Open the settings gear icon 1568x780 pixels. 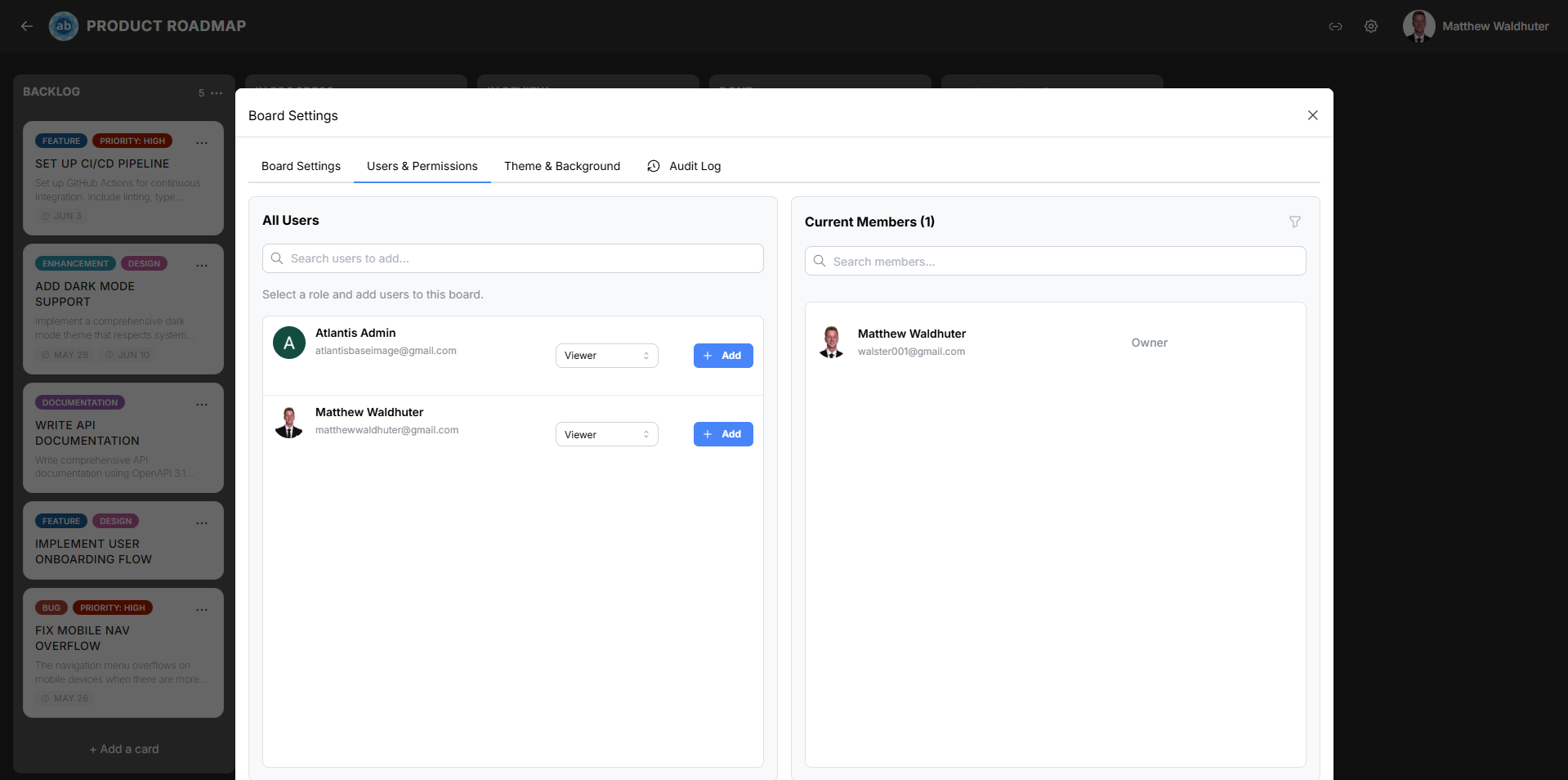tap(1371, 26)
